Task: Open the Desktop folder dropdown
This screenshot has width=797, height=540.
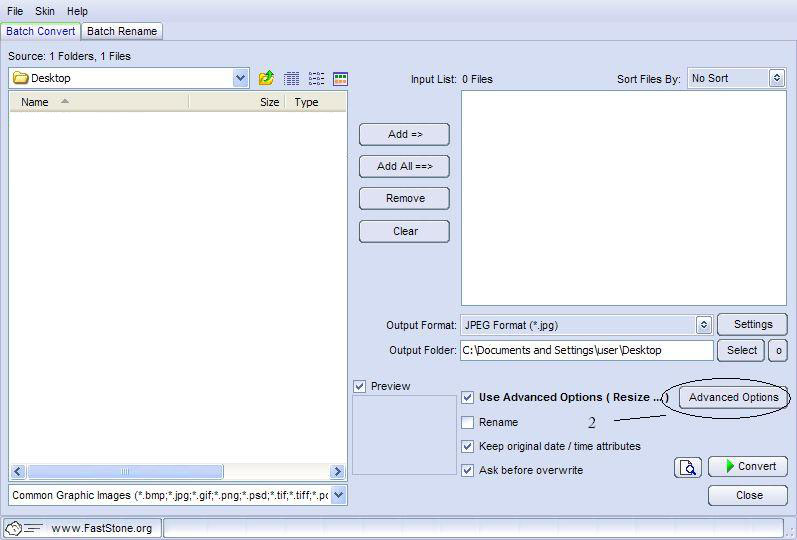Action: pyautogui.click(x=240, y=78)
